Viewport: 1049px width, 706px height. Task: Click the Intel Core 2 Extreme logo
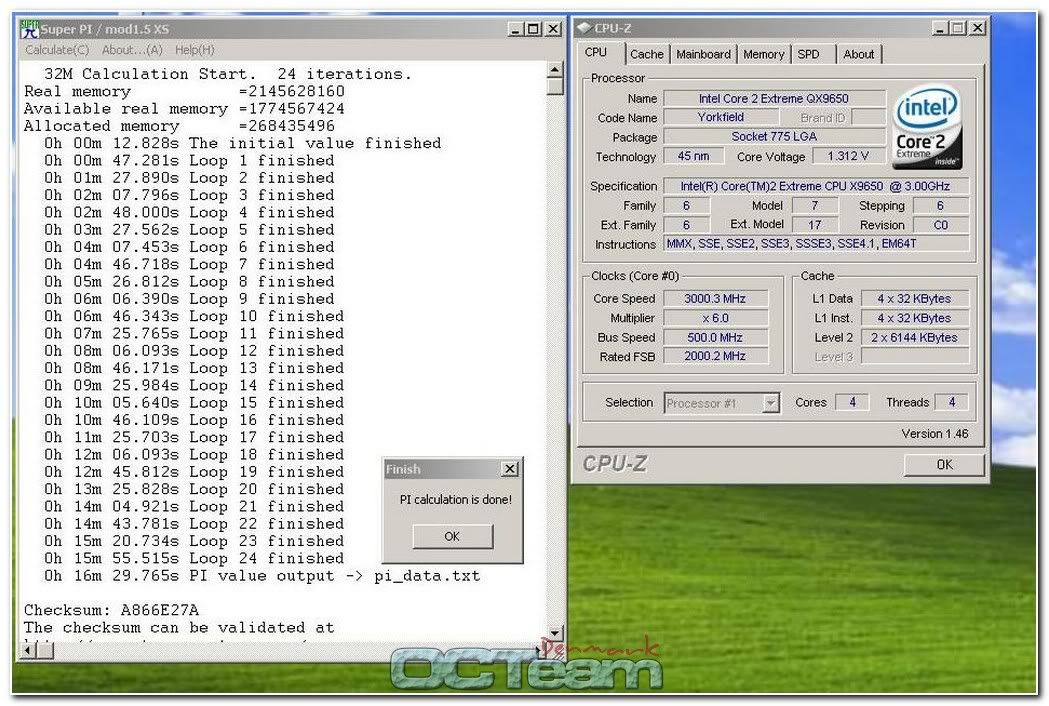click(x=927, y=128)
